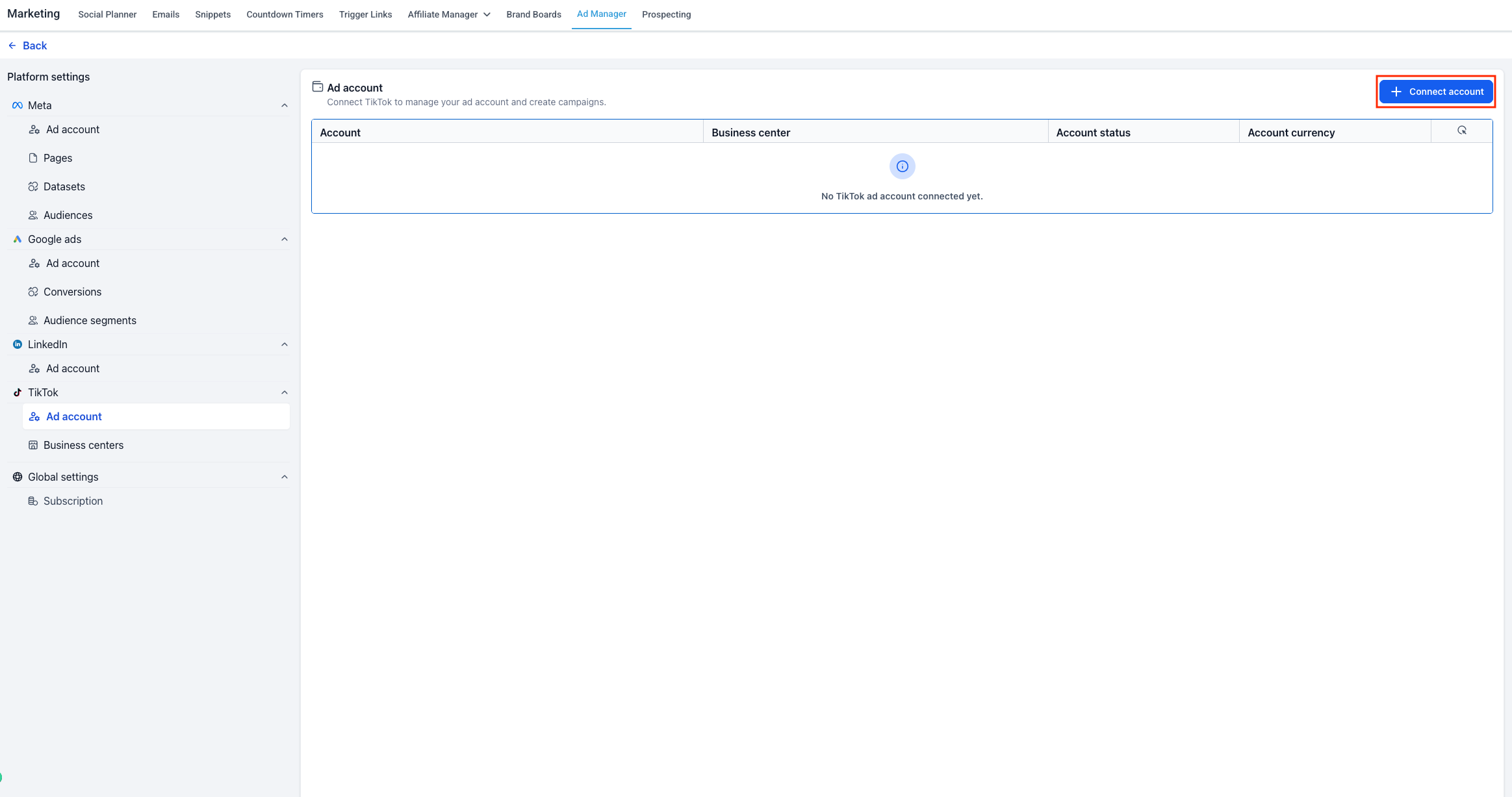Click the Meta logo icon in sidebar
The width and height of the screenshot is (1512, 797).
click(x=18, y=105)
